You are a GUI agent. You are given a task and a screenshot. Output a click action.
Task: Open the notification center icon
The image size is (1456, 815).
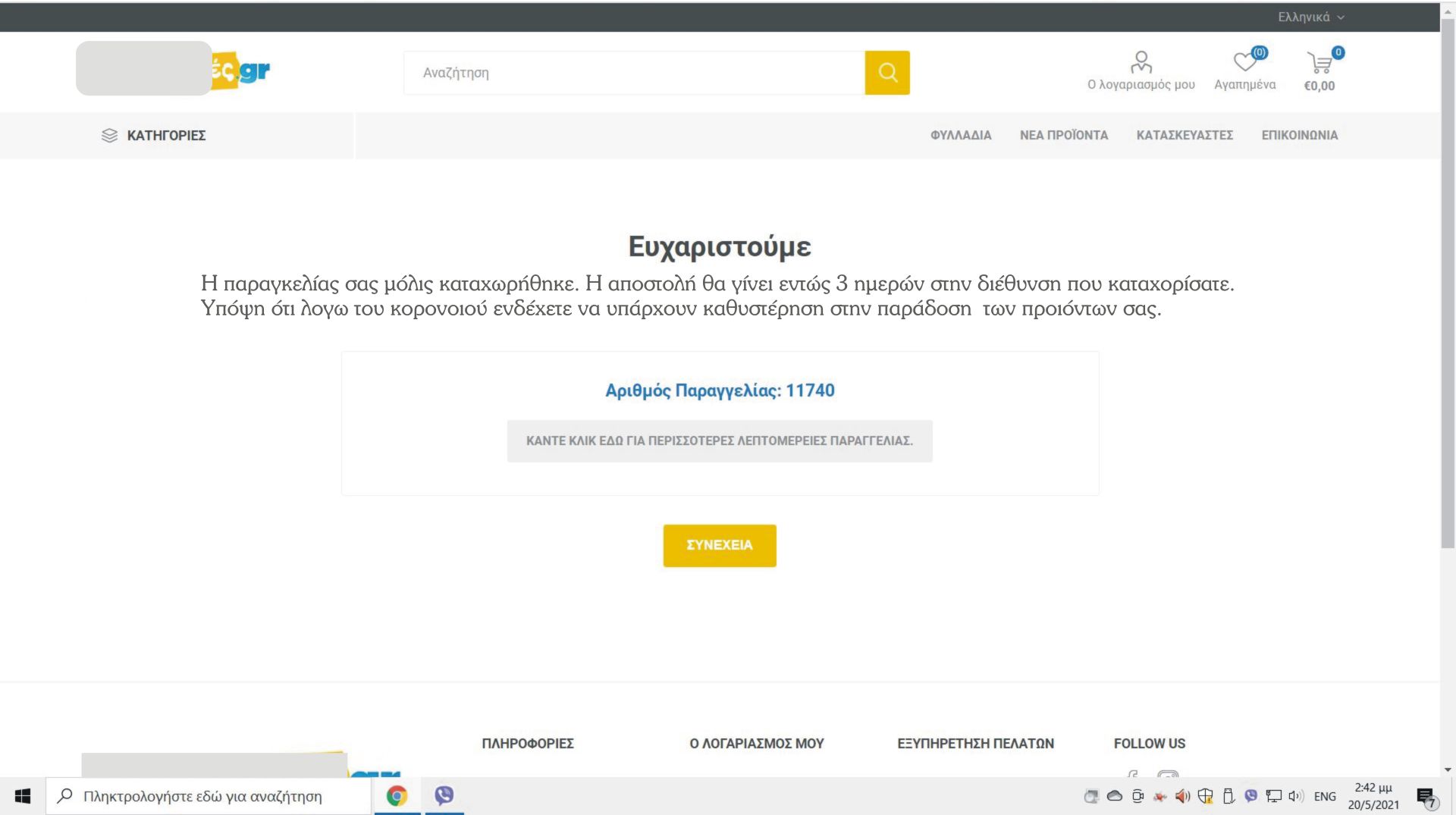[1426, 797]
